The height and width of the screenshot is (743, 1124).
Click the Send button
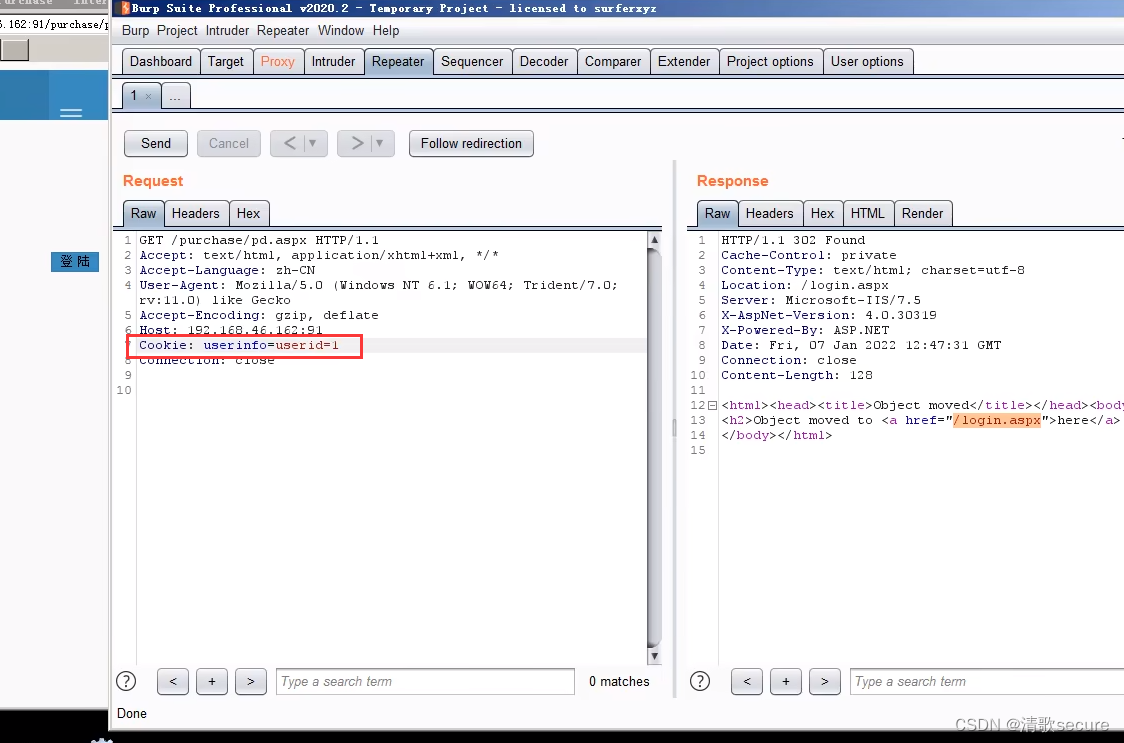click(x=156, y=143)
